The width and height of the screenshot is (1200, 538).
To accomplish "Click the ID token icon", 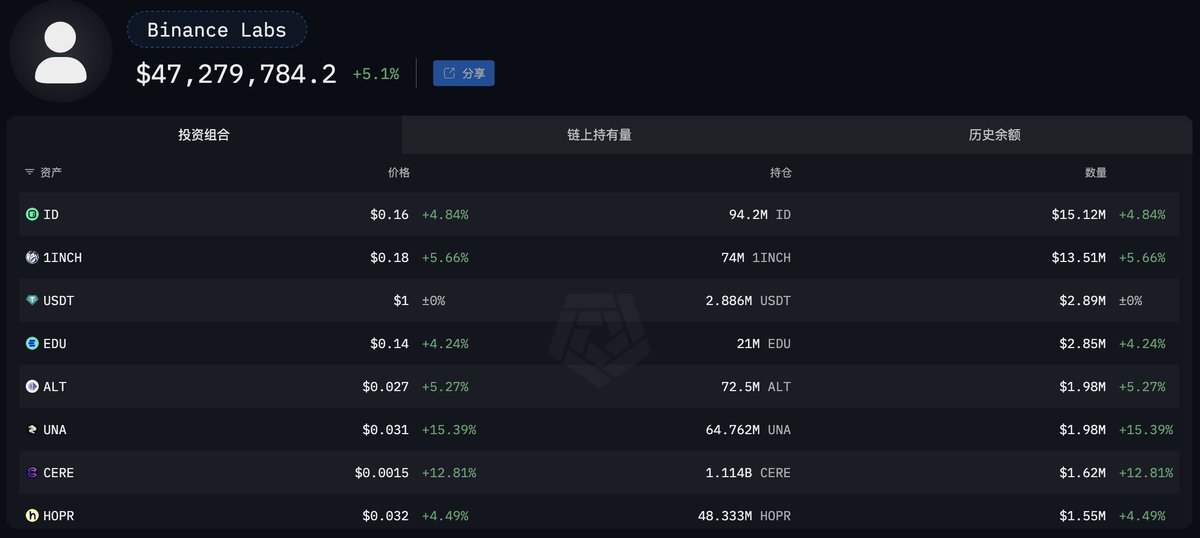I will tap(32, 214).
